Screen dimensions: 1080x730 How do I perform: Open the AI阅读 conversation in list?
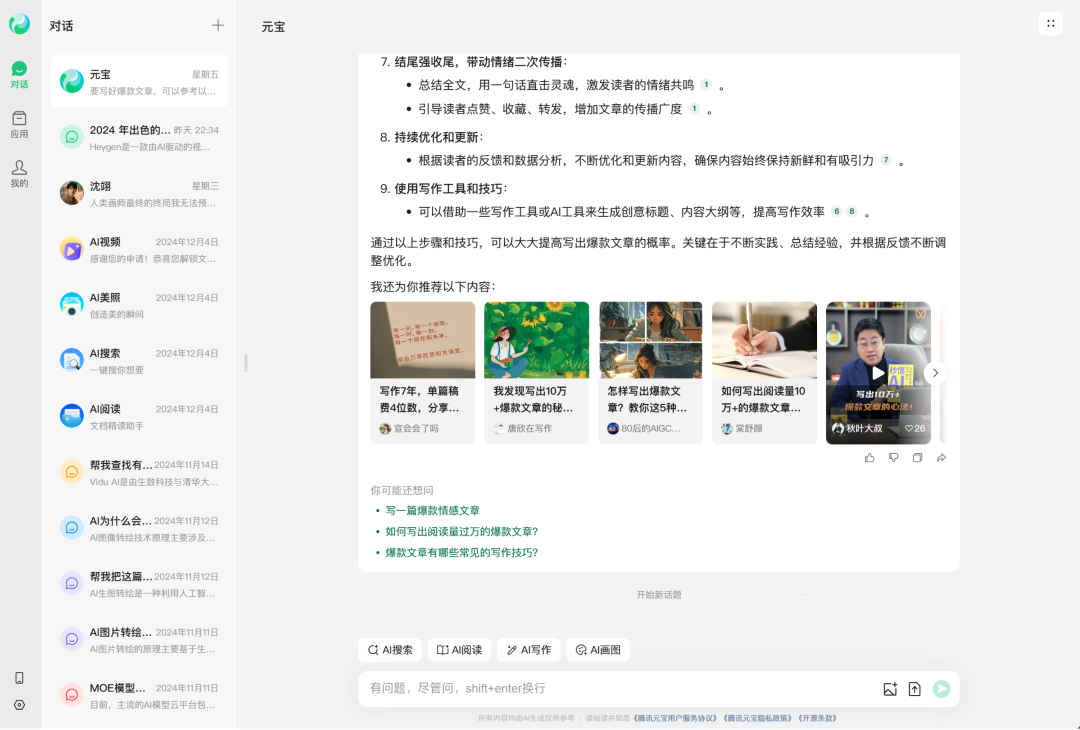coord(139,416)
